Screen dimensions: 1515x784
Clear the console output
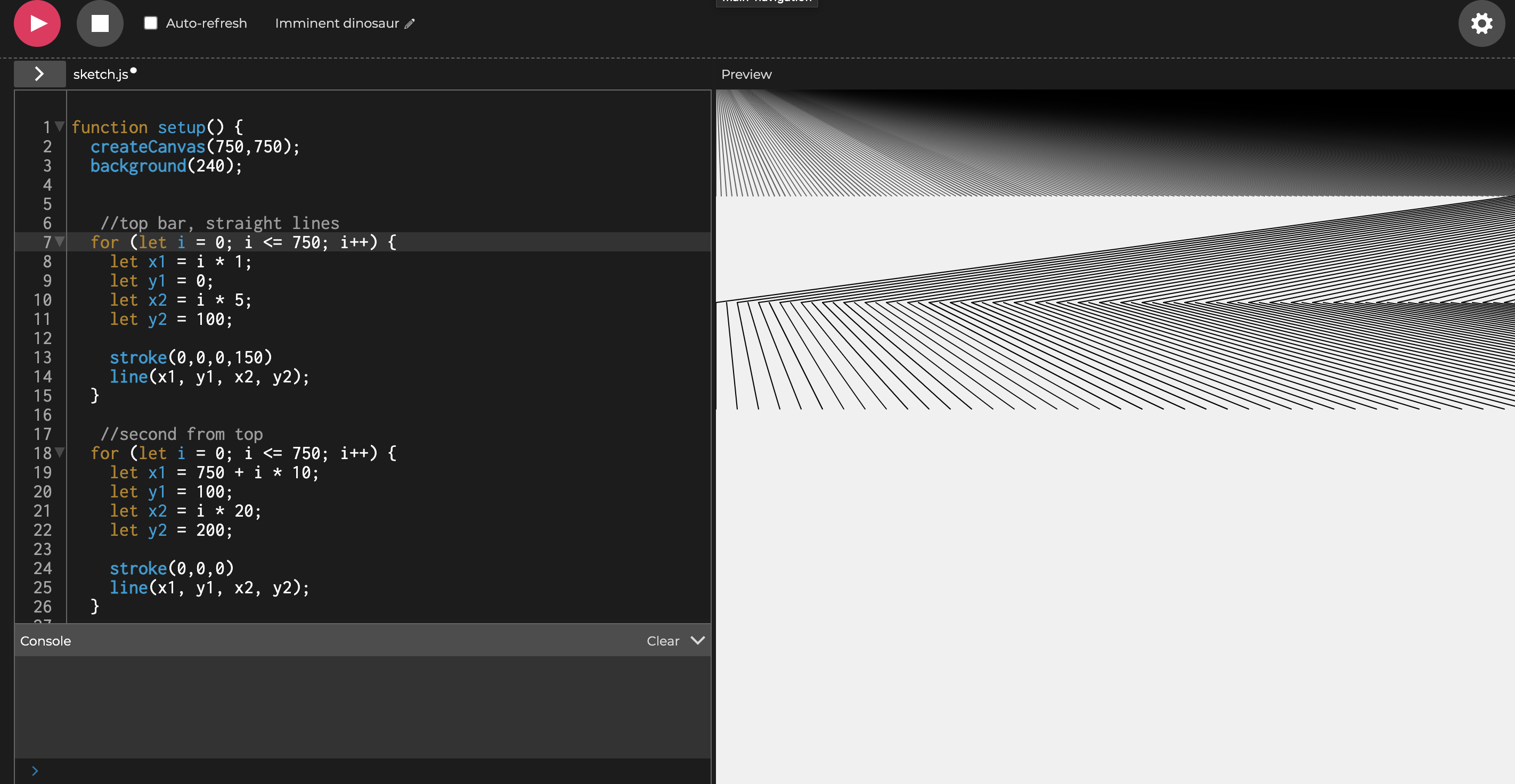coord(663,641)
